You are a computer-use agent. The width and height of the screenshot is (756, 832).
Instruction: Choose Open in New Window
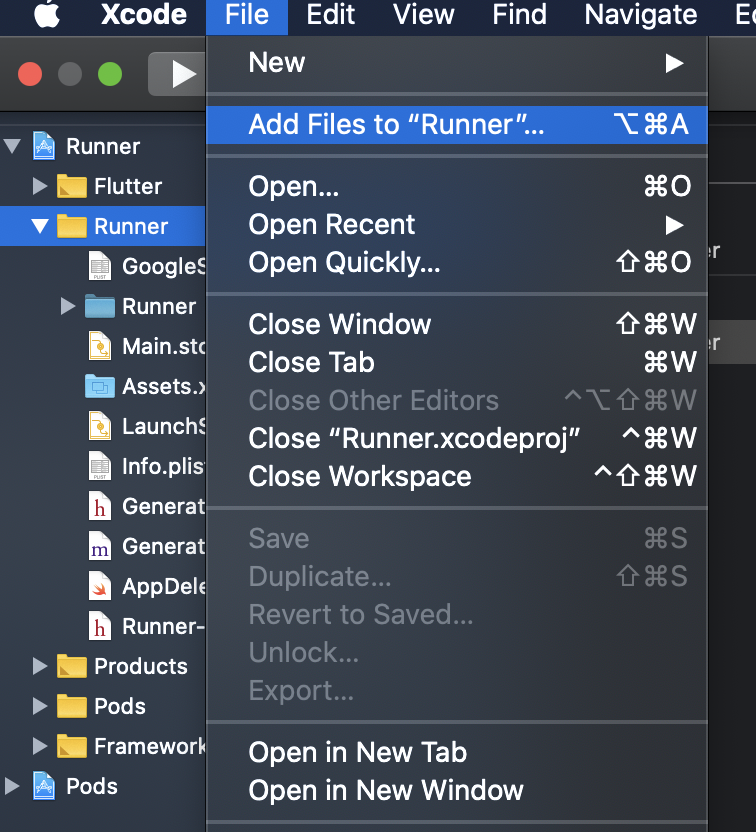457,791
